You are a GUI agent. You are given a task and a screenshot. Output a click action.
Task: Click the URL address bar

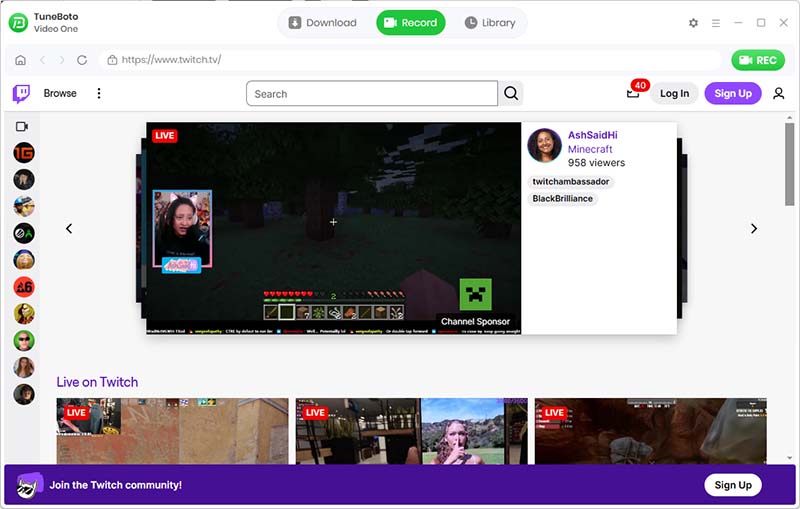click(x=410, y=60)
